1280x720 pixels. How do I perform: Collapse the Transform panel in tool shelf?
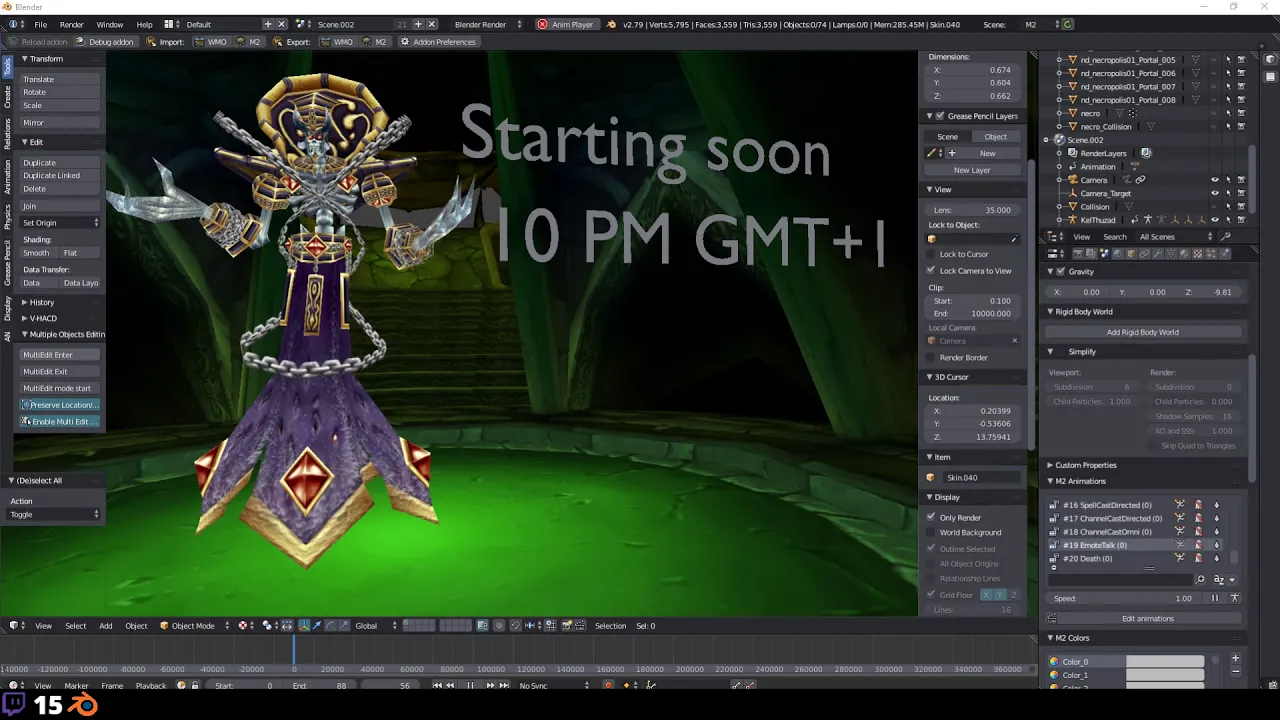[x=24, y=59]
